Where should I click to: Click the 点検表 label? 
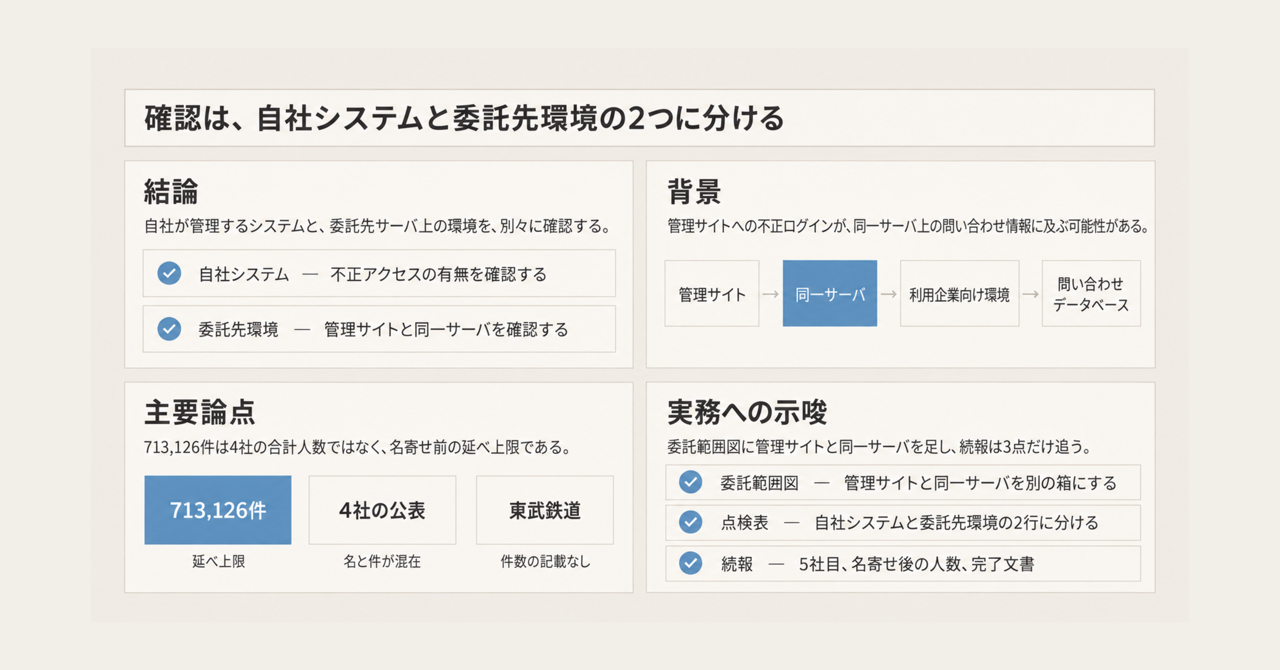(x=744, y=523)
